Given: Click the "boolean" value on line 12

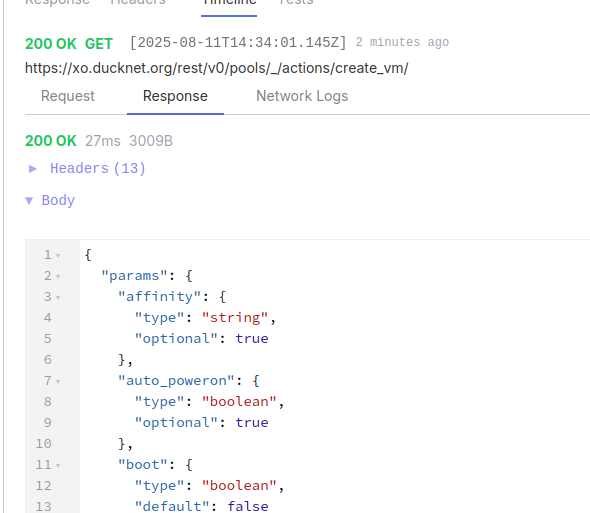Looking at the screenshot, I should pyautogui.click(x=239, y=486).
